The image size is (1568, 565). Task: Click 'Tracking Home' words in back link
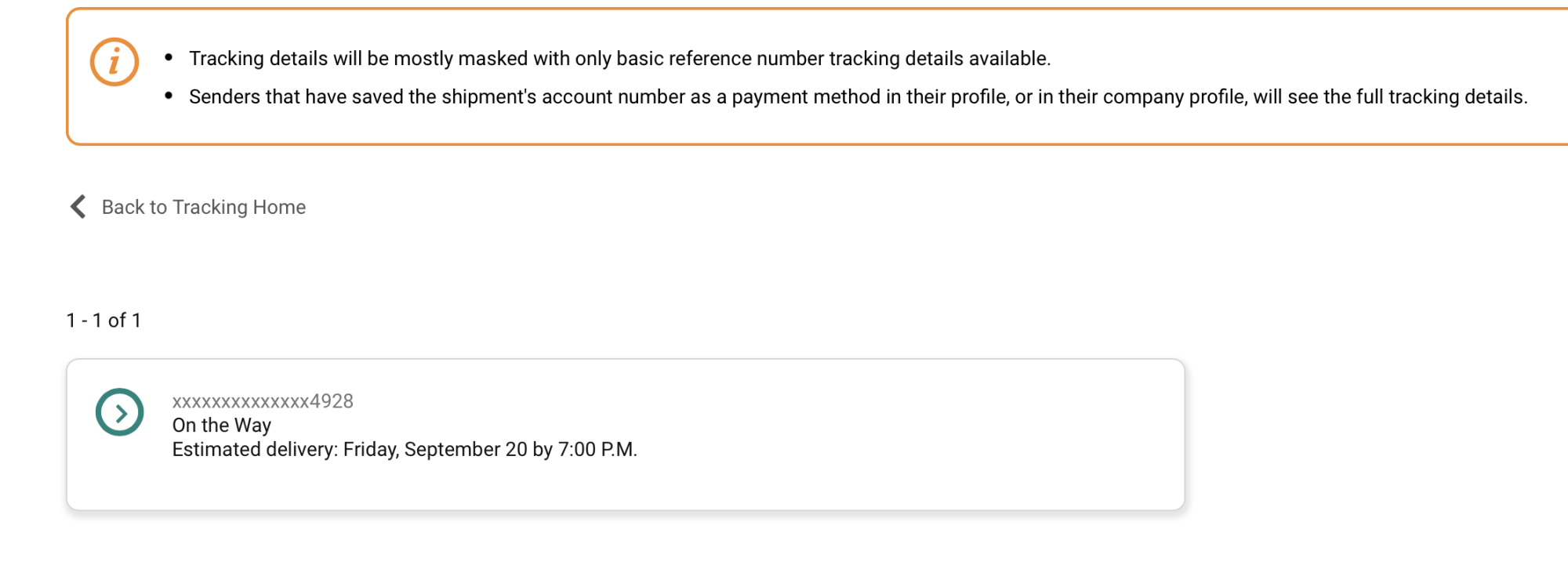click(x=239, y=207)
